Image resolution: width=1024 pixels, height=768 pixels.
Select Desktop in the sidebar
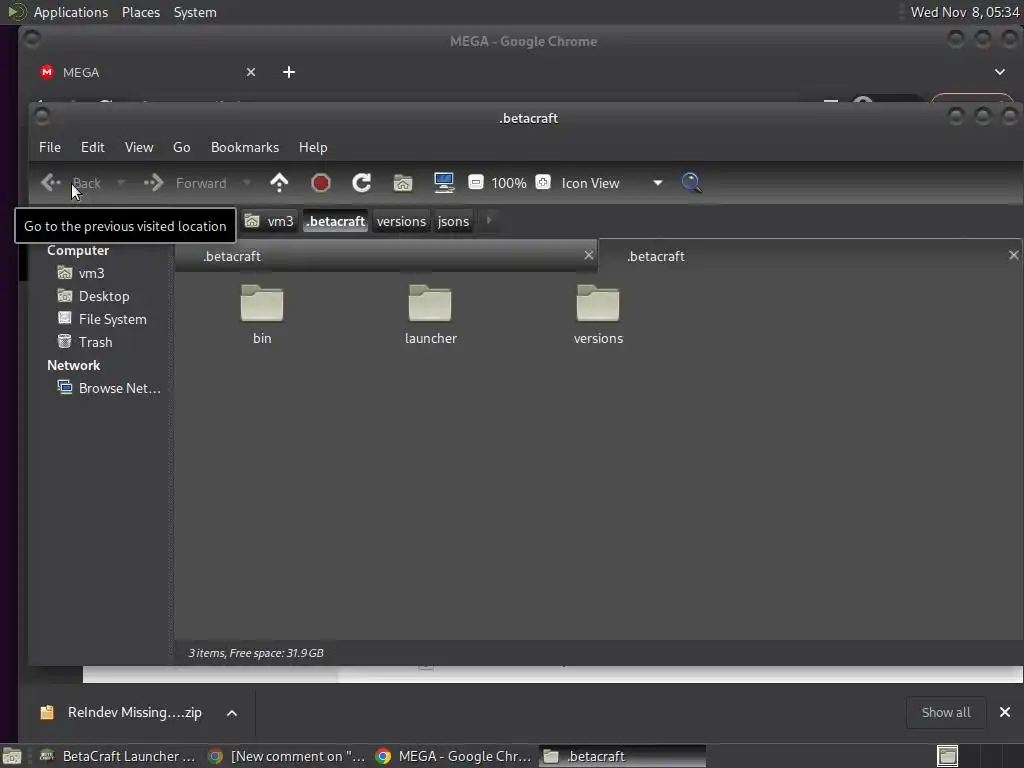pos(104,296)
